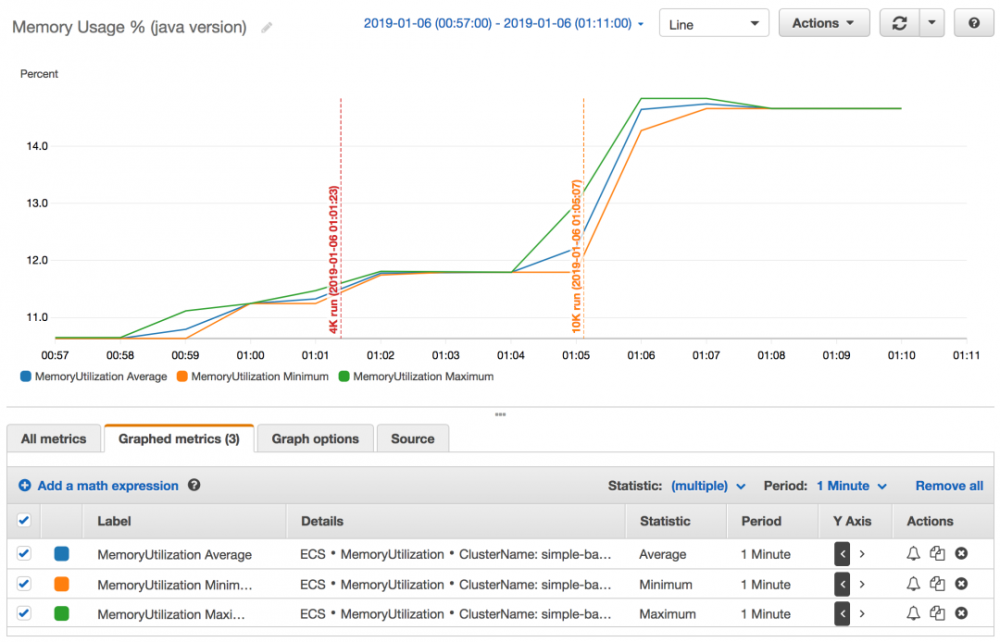The width and height of the screenshot is (1000, 642).
Task: Refresh the graph with the reload icon
Action: (x=899, y=24)
